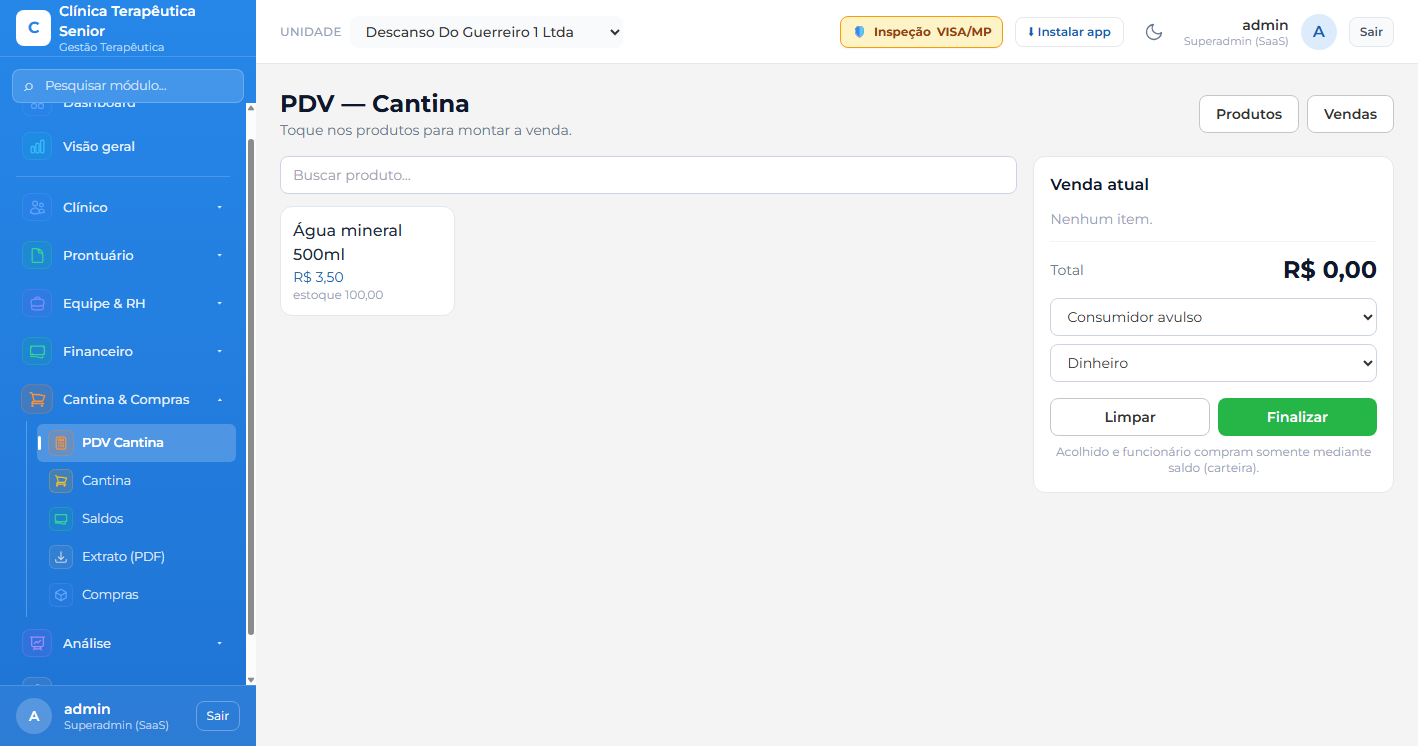Click the admin avatar in the top bar

pos(1319,32)
